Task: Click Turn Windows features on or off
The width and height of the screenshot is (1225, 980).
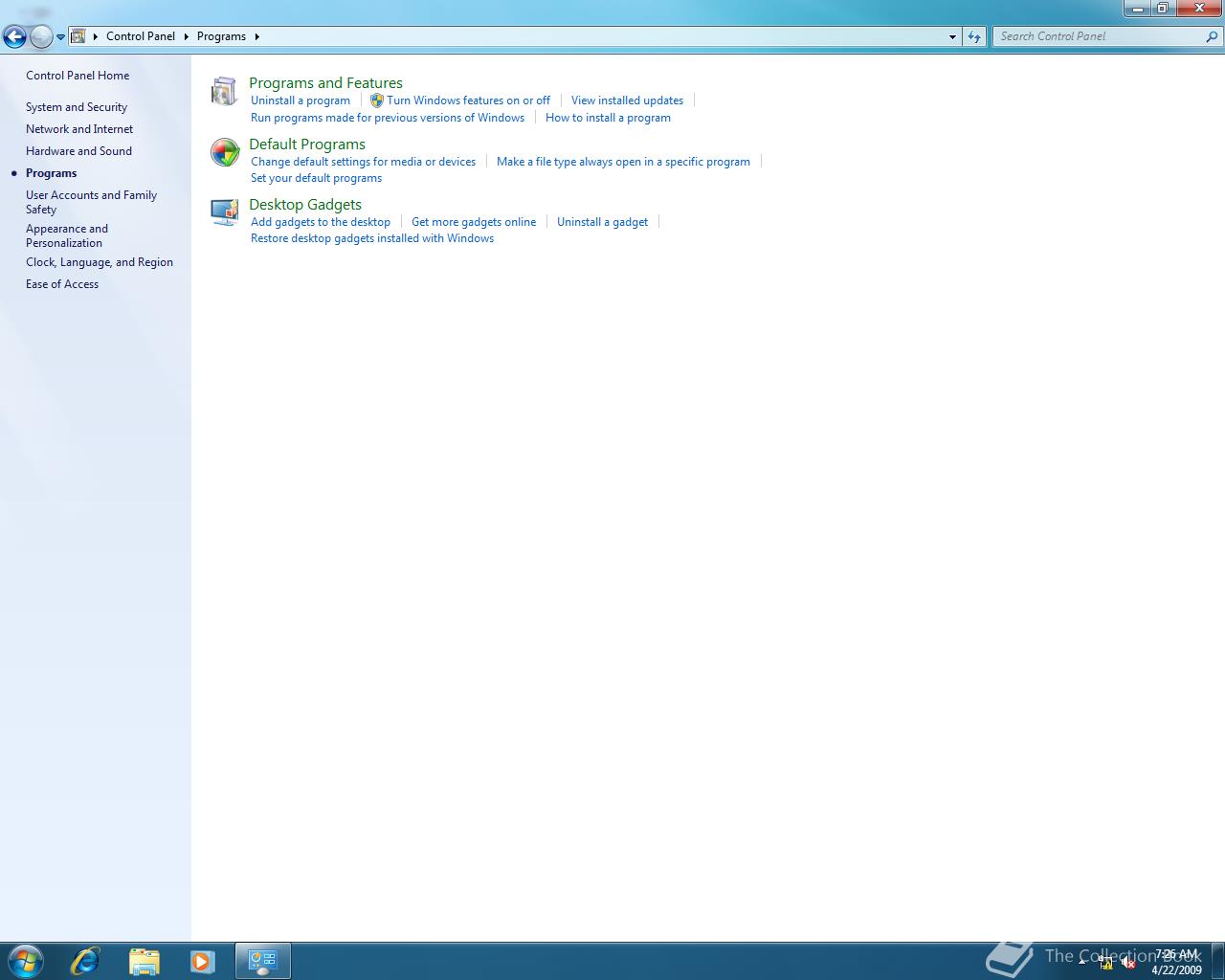Action: [x=468, y=100]
